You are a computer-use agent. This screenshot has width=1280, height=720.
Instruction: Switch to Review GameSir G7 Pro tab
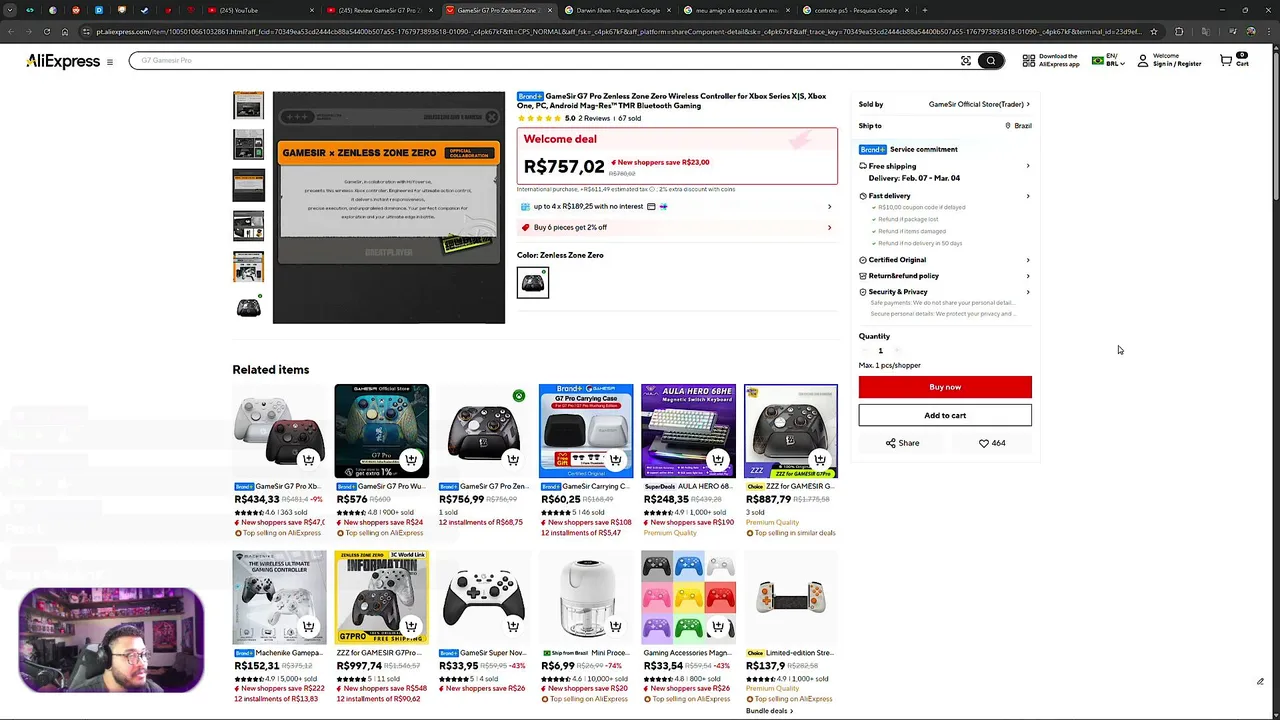click(380, 10)
